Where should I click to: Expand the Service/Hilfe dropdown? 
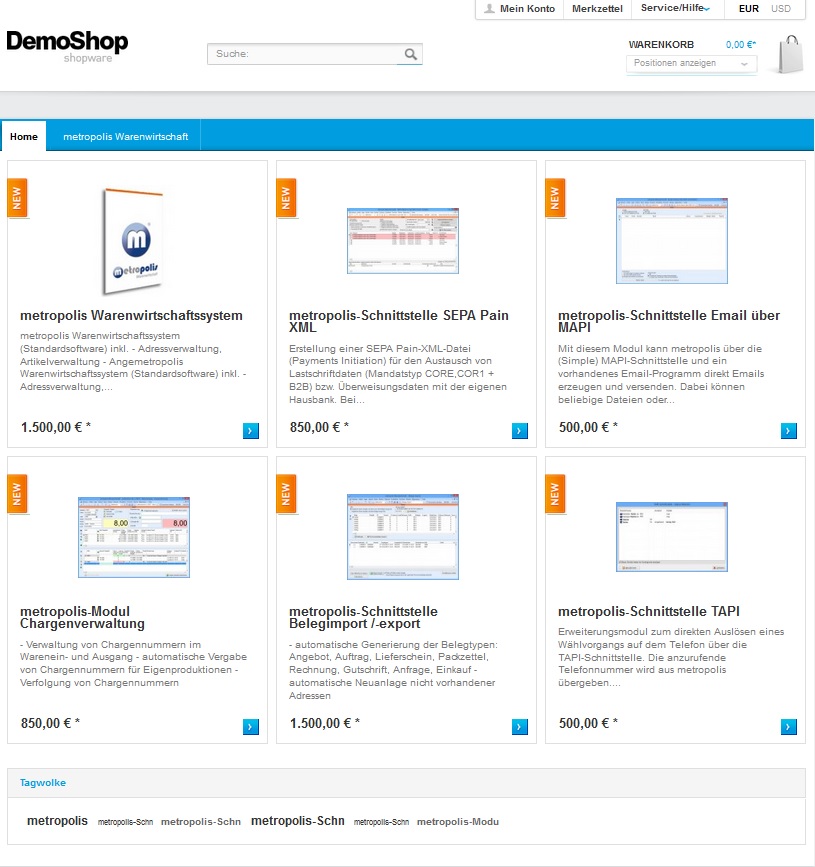pos(676,9)
